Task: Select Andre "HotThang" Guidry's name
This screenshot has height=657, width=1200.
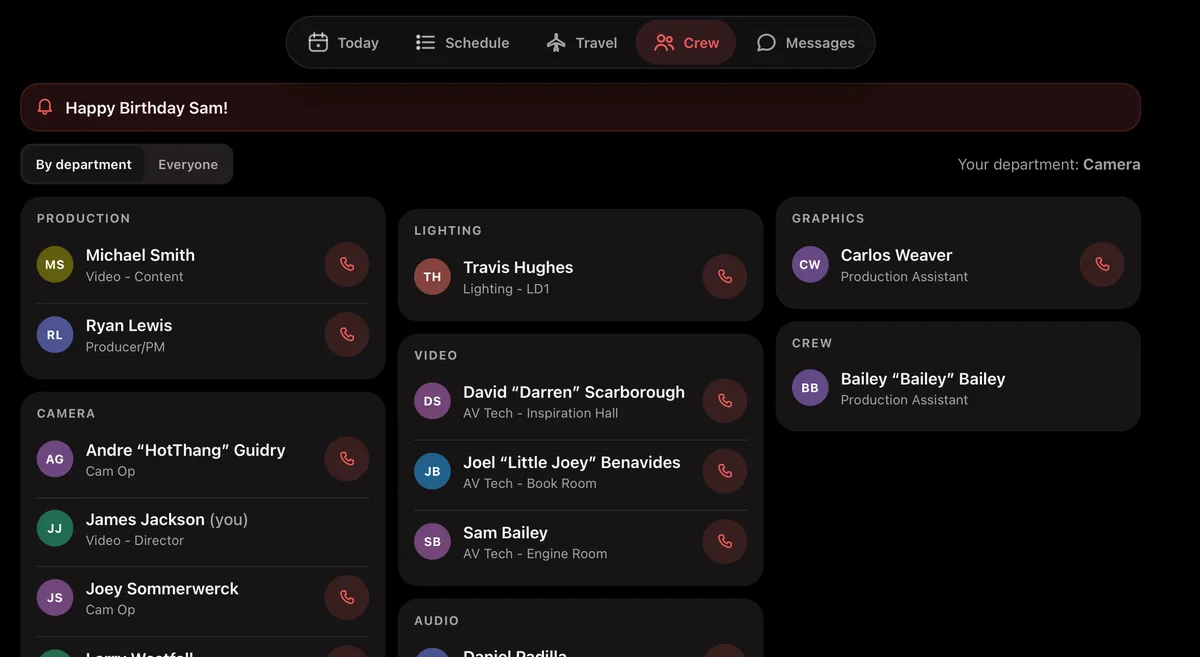Action: 186,450
